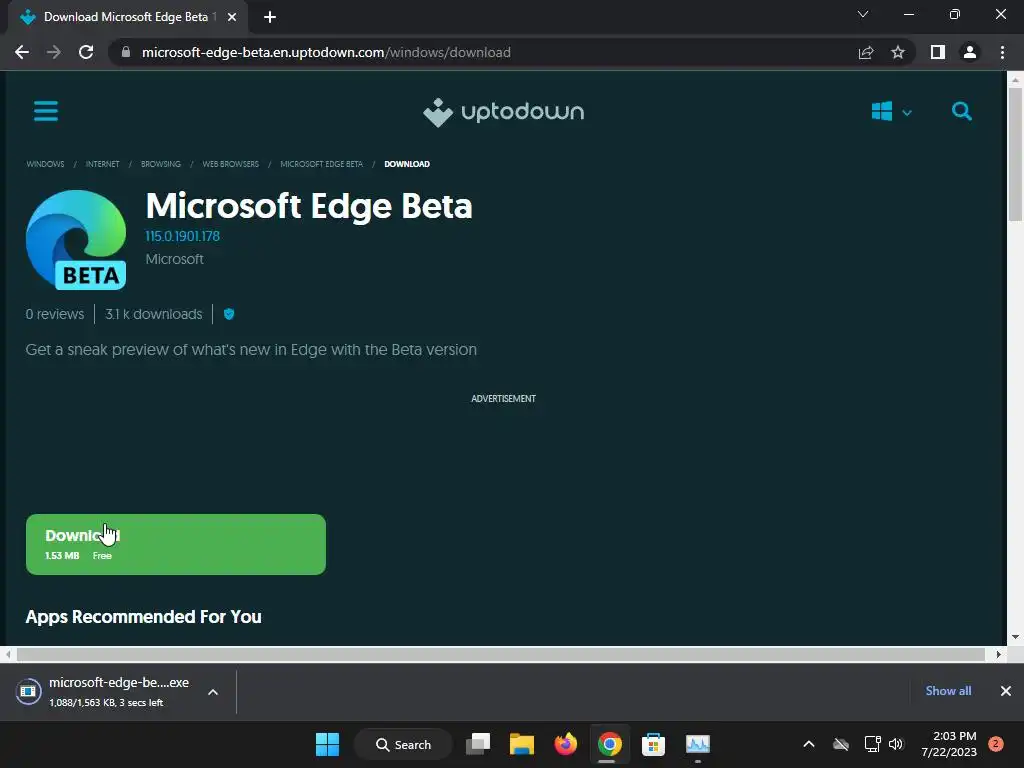Click the 0 reviews text

[55, 314]
